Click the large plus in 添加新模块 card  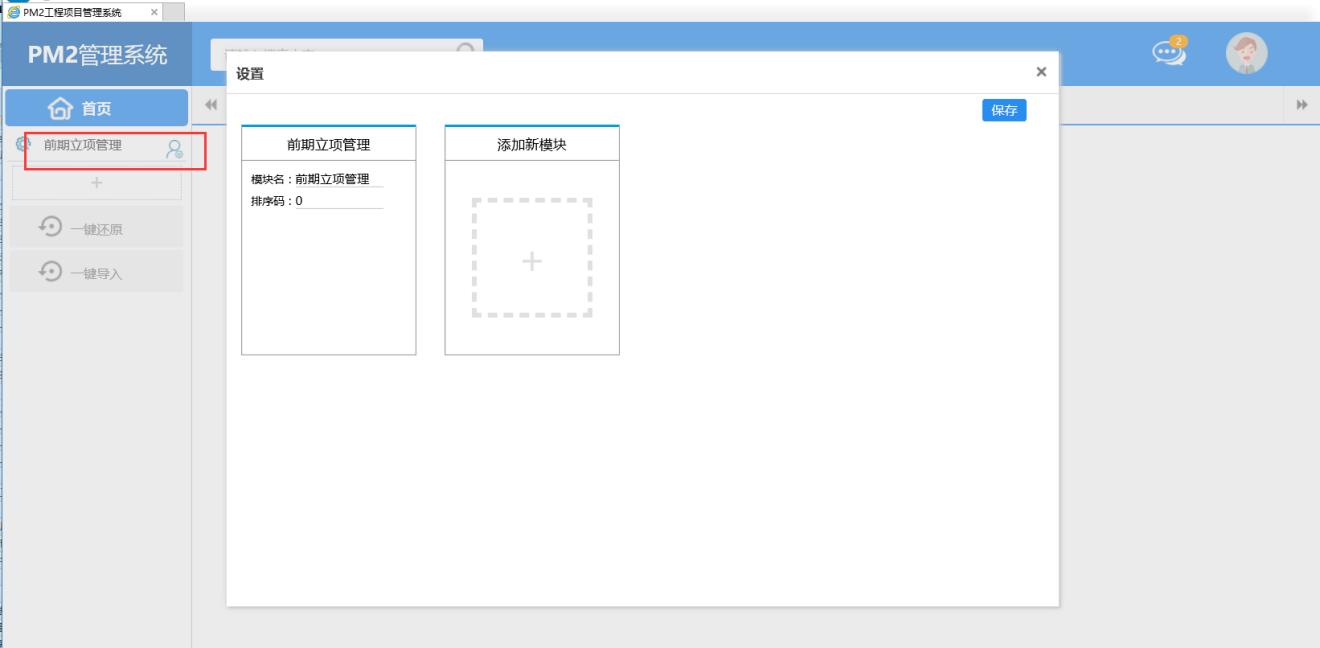532,261
